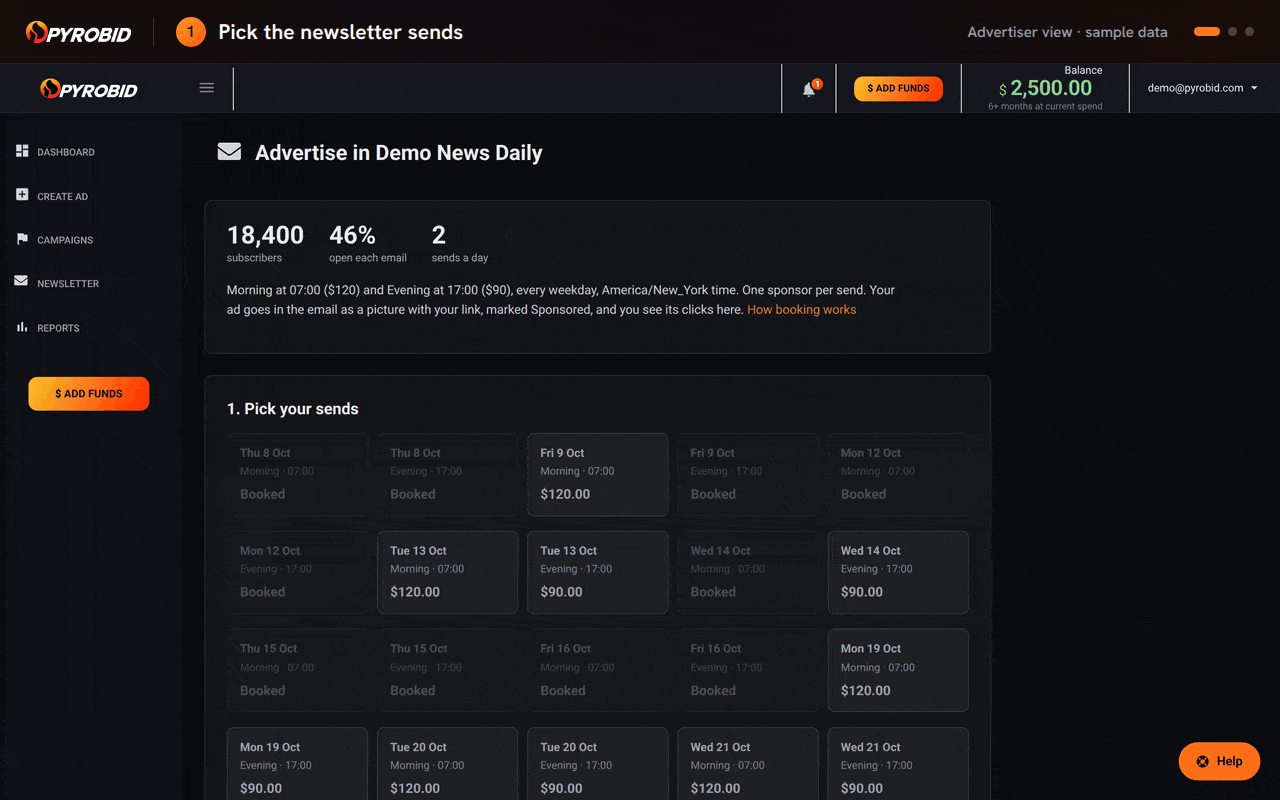Pick the Tue 20 Oct Evening slot
Screen dimensions: 1280x800
pyautogui.click(x=598, y=764)
